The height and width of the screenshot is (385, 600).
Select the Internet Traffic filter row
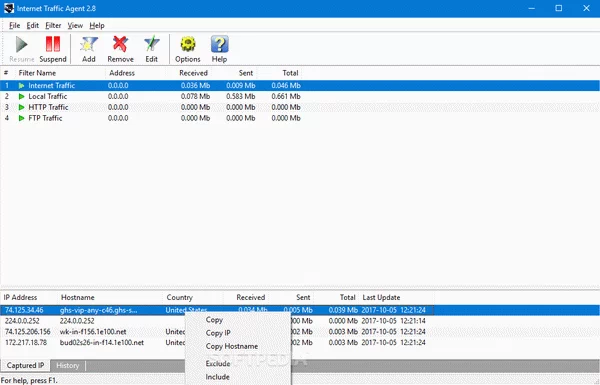tap(300, 86)
